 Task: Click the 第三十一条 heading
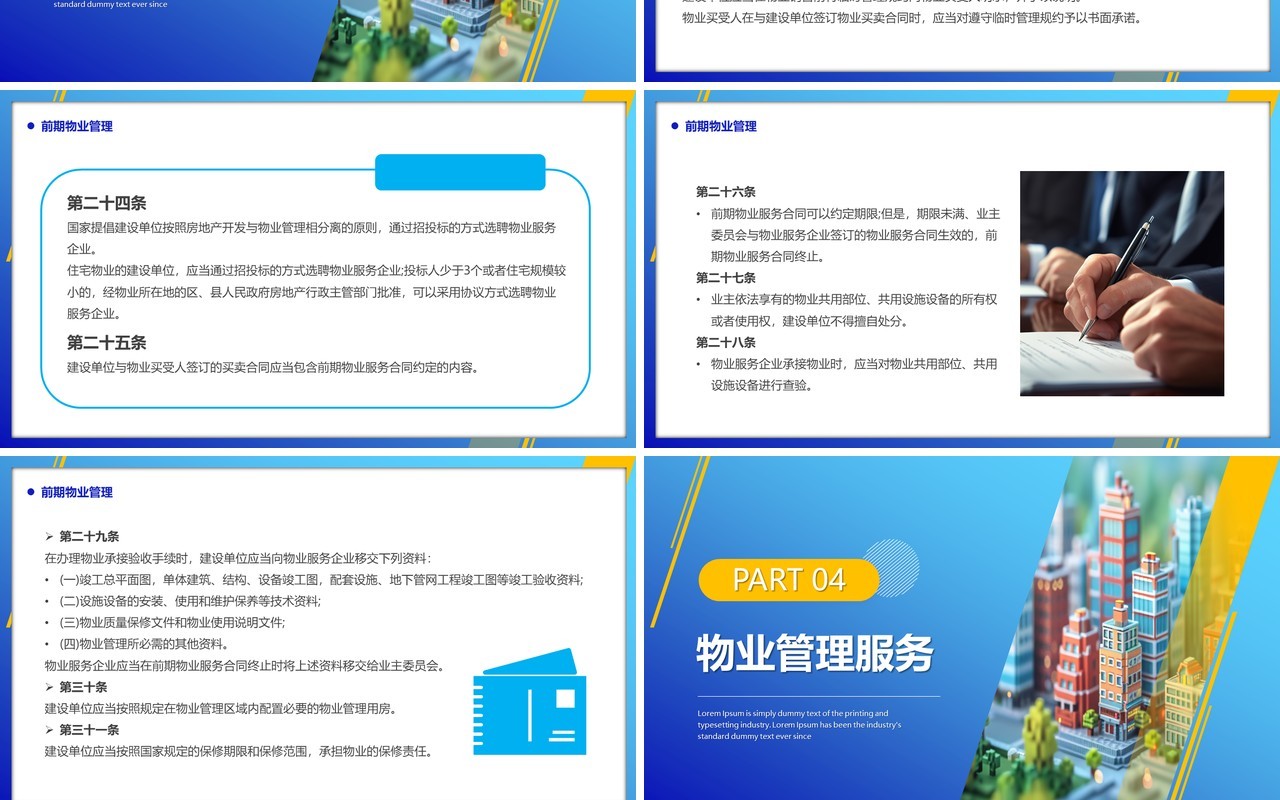click(x=89, y=730)
